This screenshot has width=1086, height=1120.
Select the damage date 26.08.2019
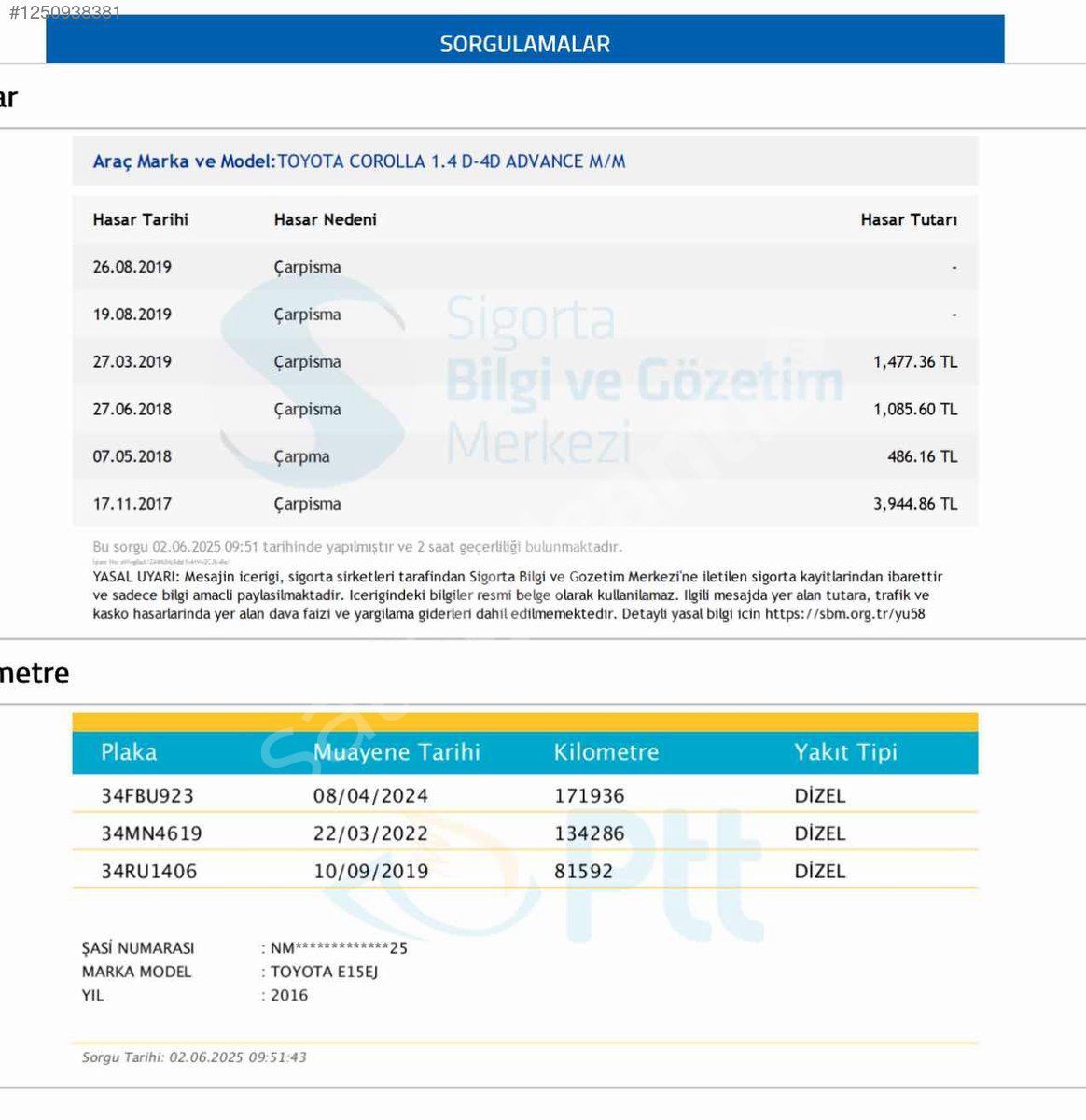132,267
